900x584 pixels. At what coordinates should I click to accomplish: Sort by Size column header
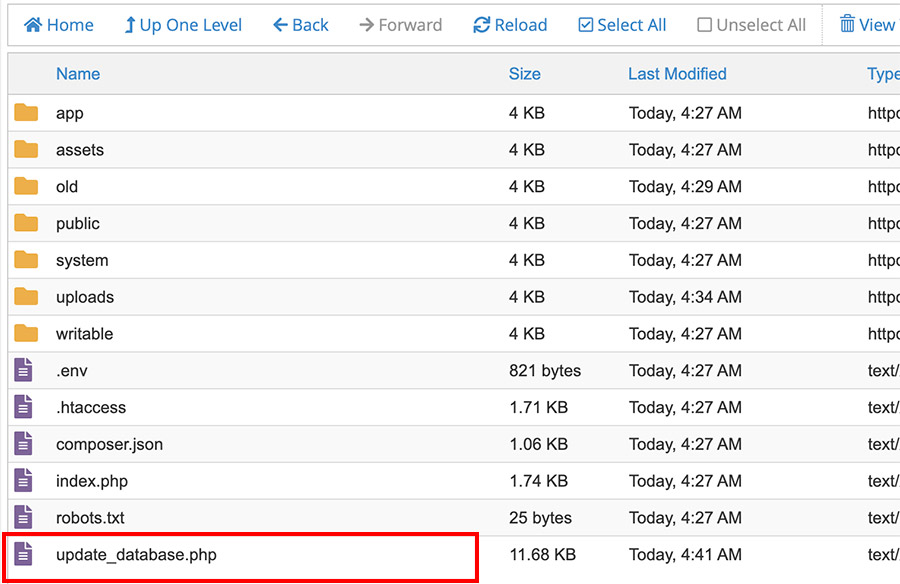click(524, 74)
